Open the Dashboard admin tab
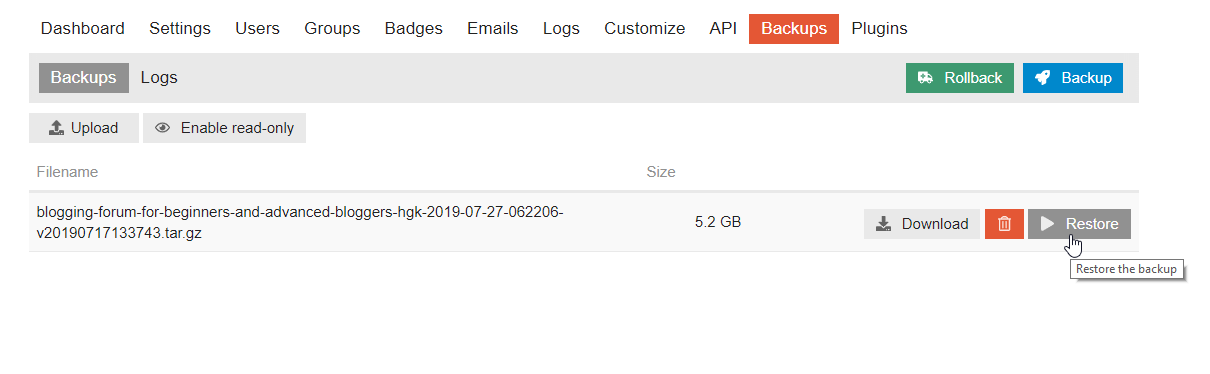1210x374 pixels. 83,28
